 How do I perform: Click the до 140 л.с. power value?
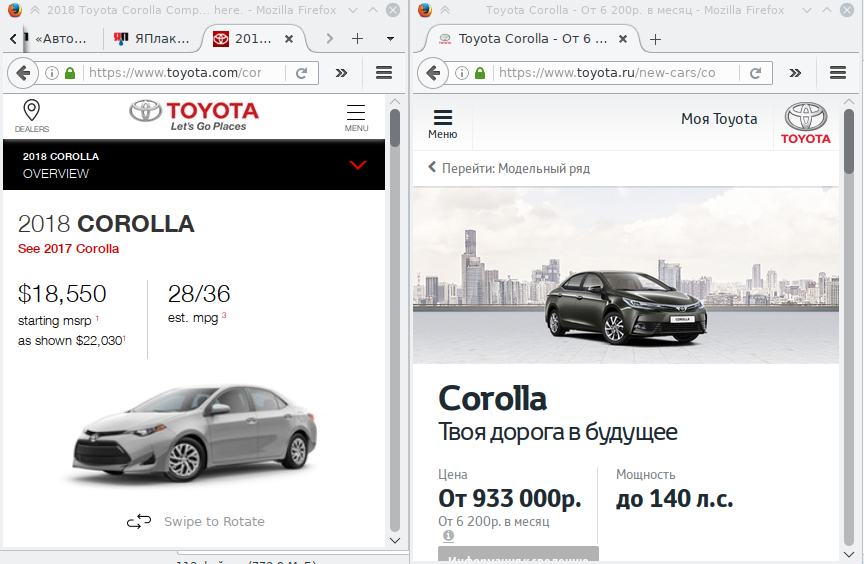click(x=674, y=498)
